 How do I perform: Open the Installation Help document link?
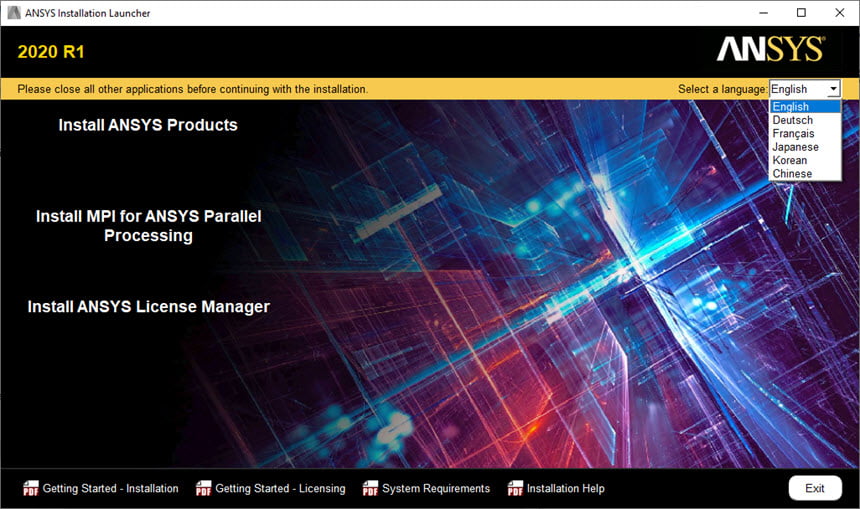point(565,488)
